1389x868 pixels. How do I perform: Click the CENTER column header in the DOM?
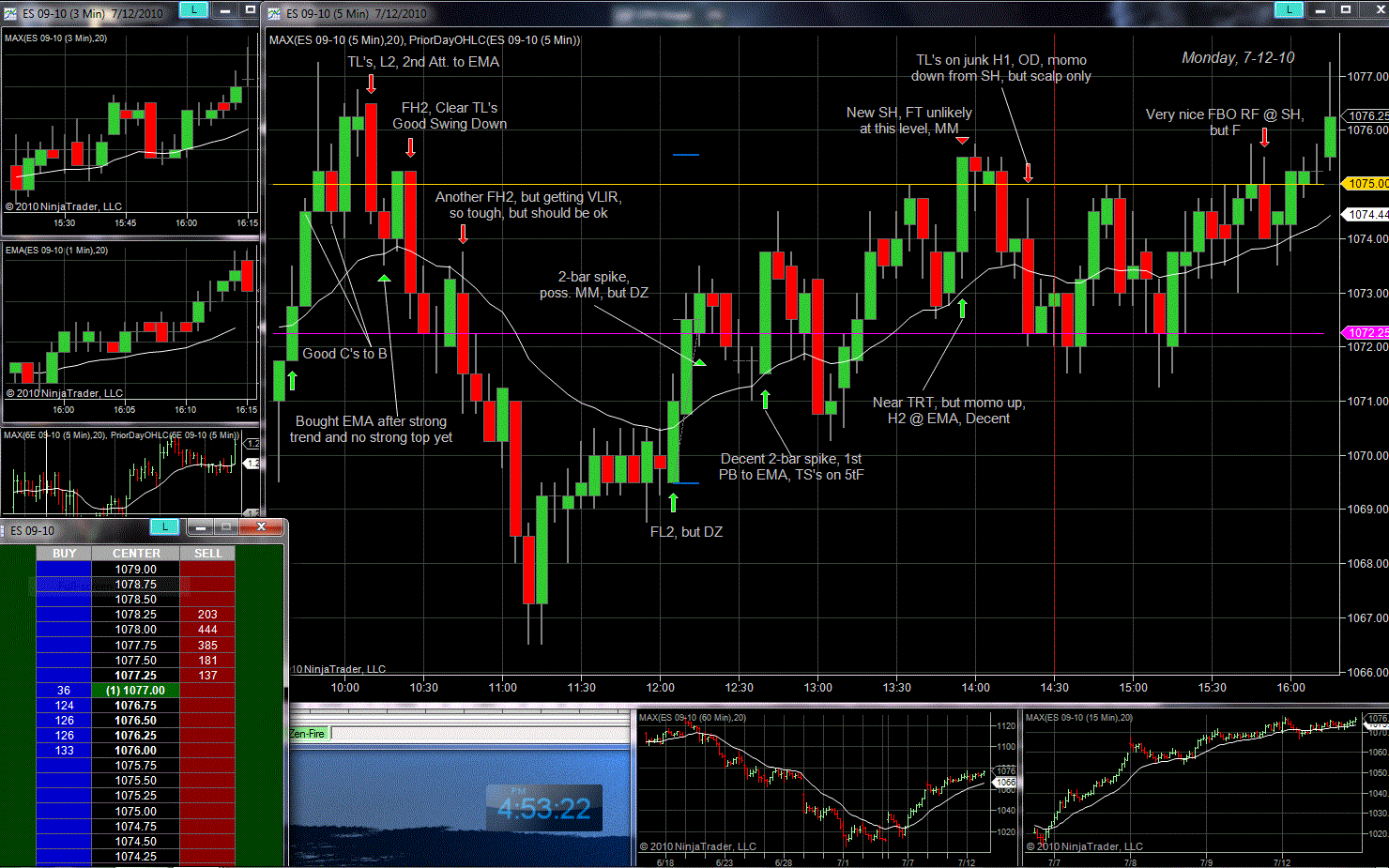136,554
